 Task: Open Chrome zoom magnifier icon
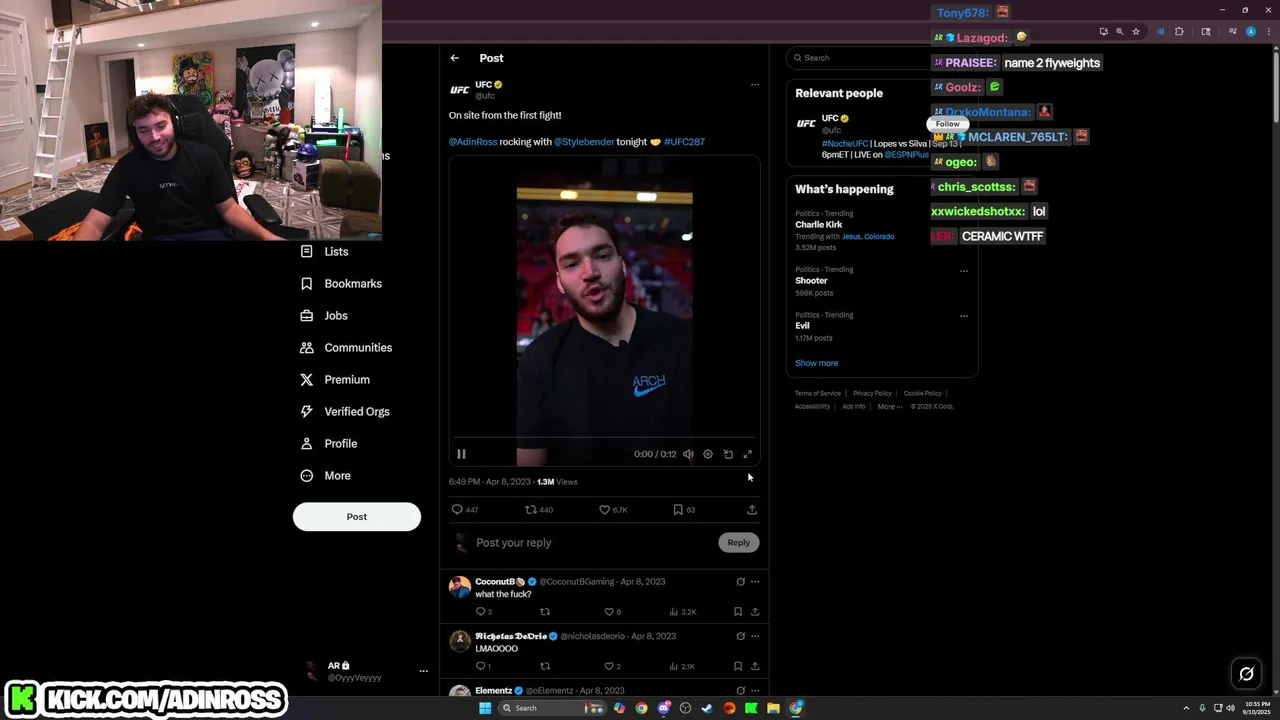click(x=1120, y=32)
